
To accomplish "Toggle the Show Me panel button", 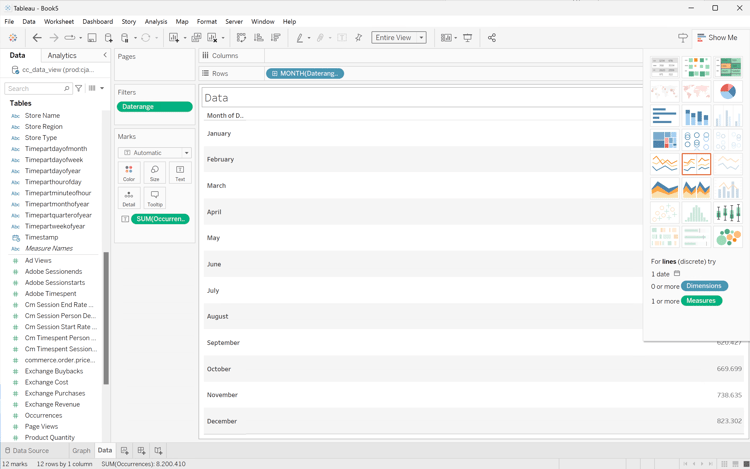I will (x=717, y=38).
